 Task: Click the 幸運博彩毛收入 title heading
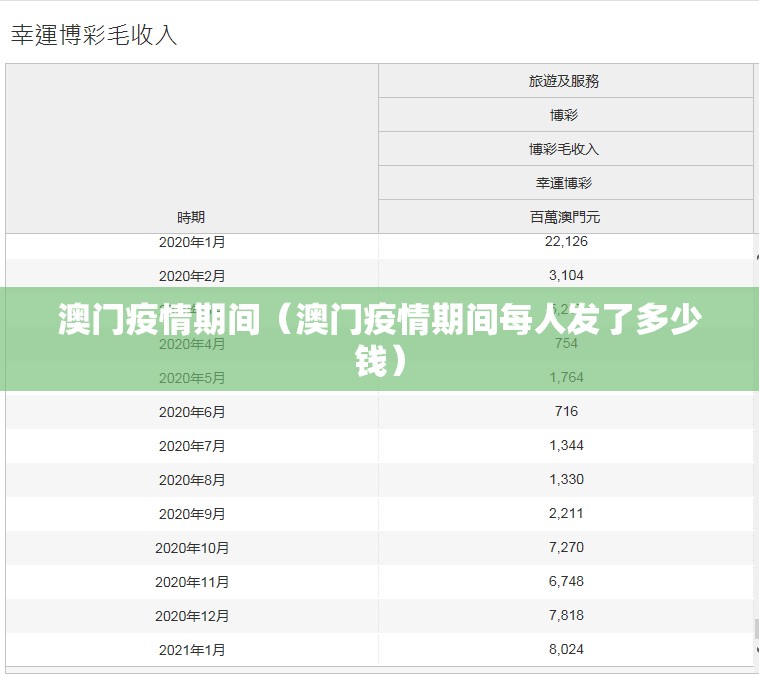(x=94, y=35)
